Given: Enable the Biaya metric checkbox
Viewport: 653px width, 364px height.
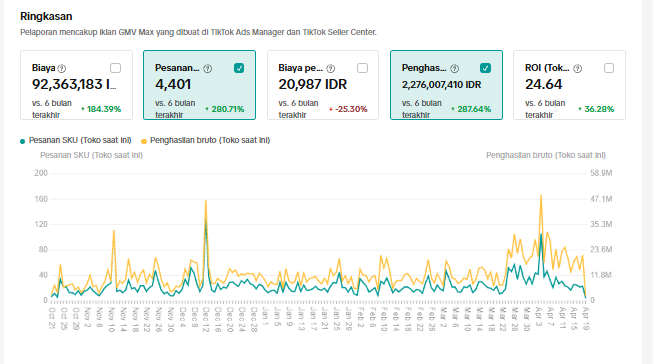Looking at the screenshot, I should click(x=115, y=68).
